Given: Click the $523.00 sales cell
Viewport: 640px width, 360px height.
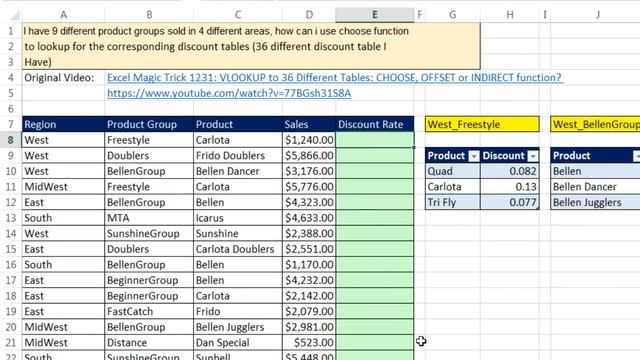Looking at the screenshot, I should pos(309,342).
